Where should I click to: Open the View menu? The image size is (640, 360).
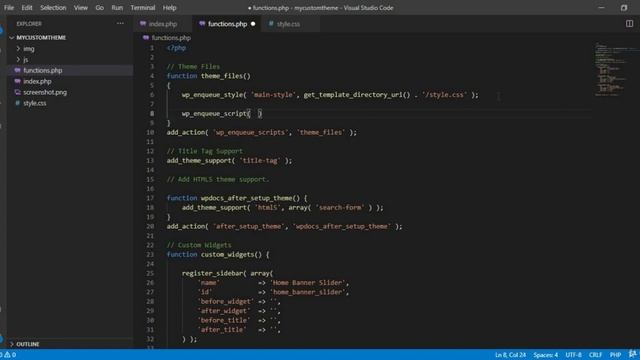point(80,8)
